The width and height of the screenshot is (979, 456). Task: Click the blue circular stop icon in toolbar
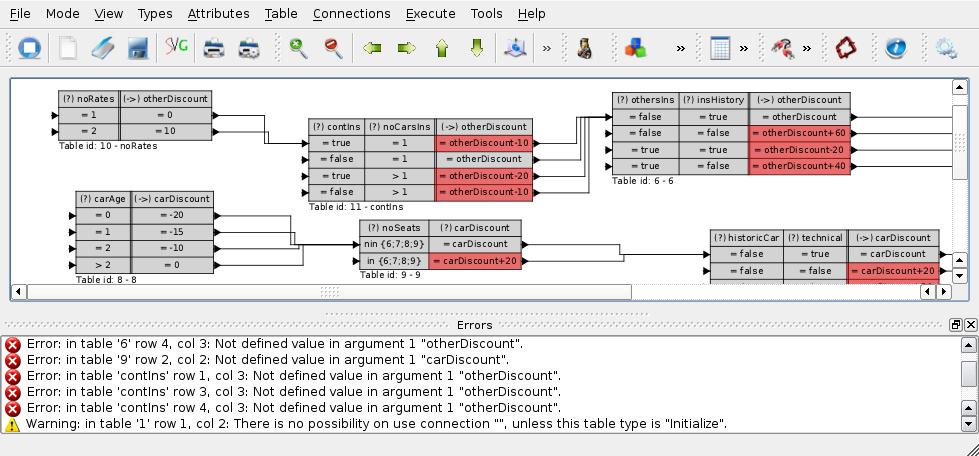29,48
